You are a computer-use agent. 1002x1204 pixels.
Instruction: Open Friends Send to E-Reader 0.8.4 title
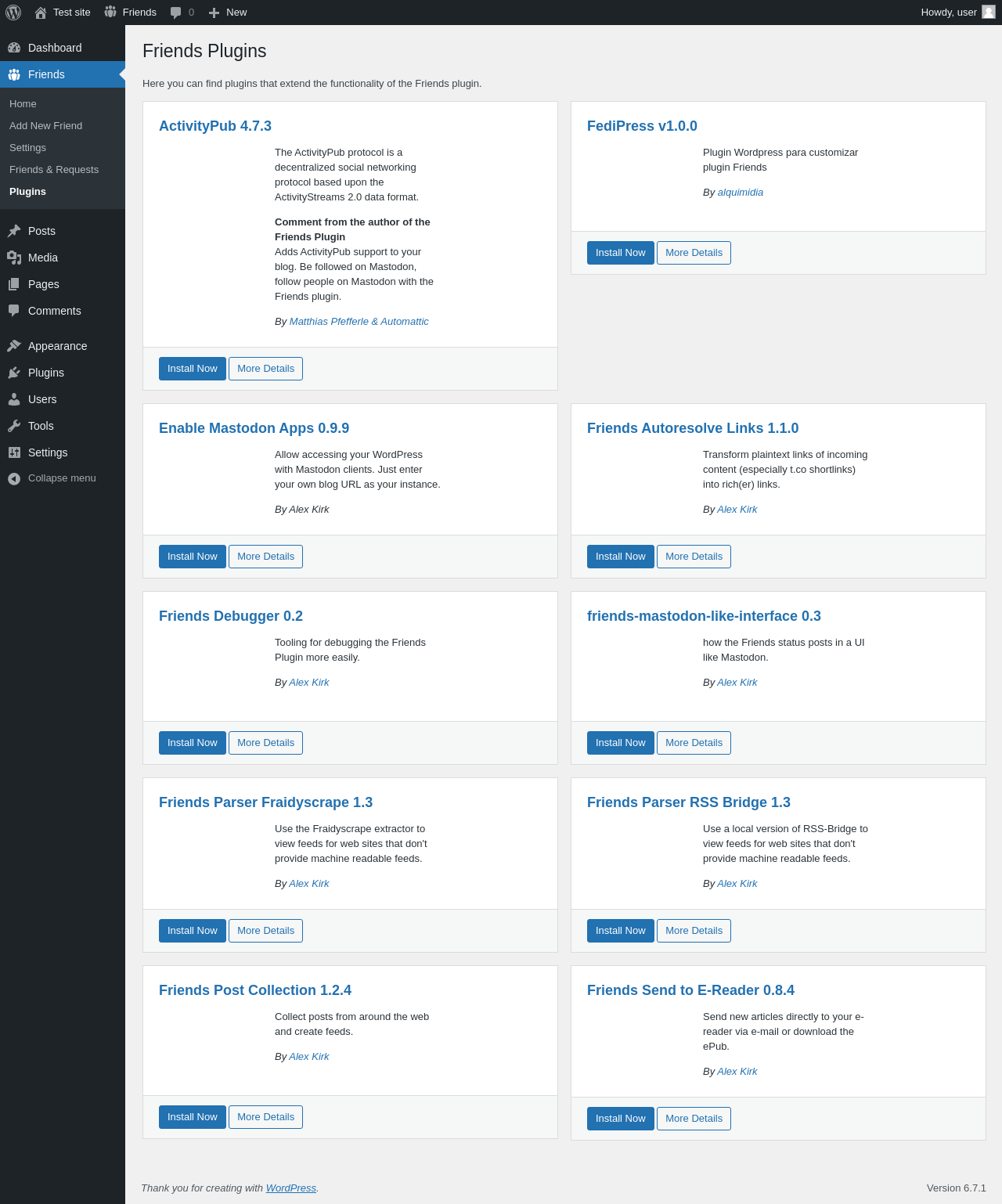point(690,990)
